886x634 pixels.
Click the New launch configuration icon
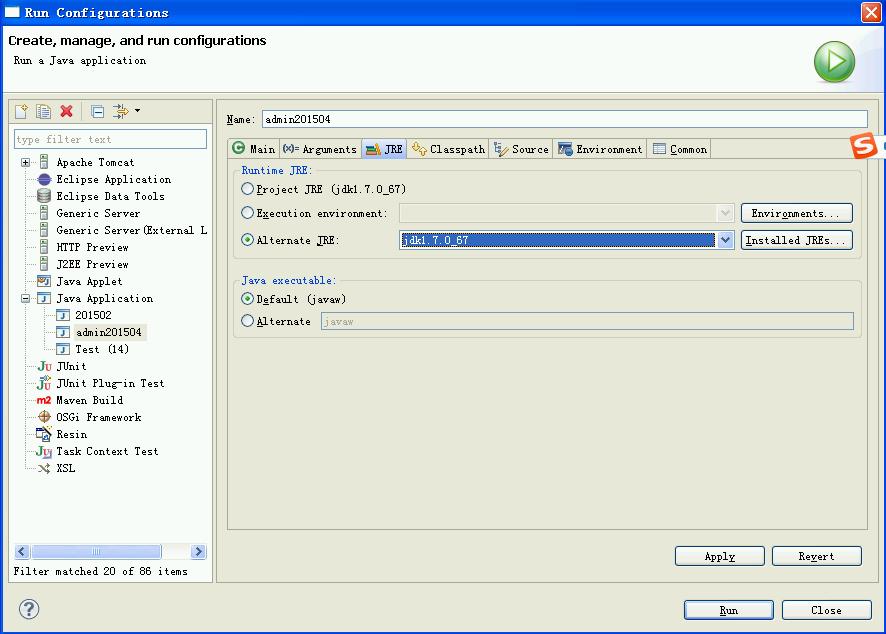coord(21,111)
